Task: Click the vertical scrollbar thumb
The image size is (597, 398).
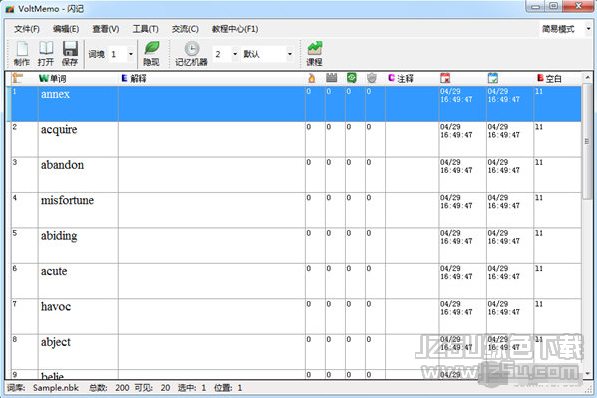Action: click(x=587, y=141)
